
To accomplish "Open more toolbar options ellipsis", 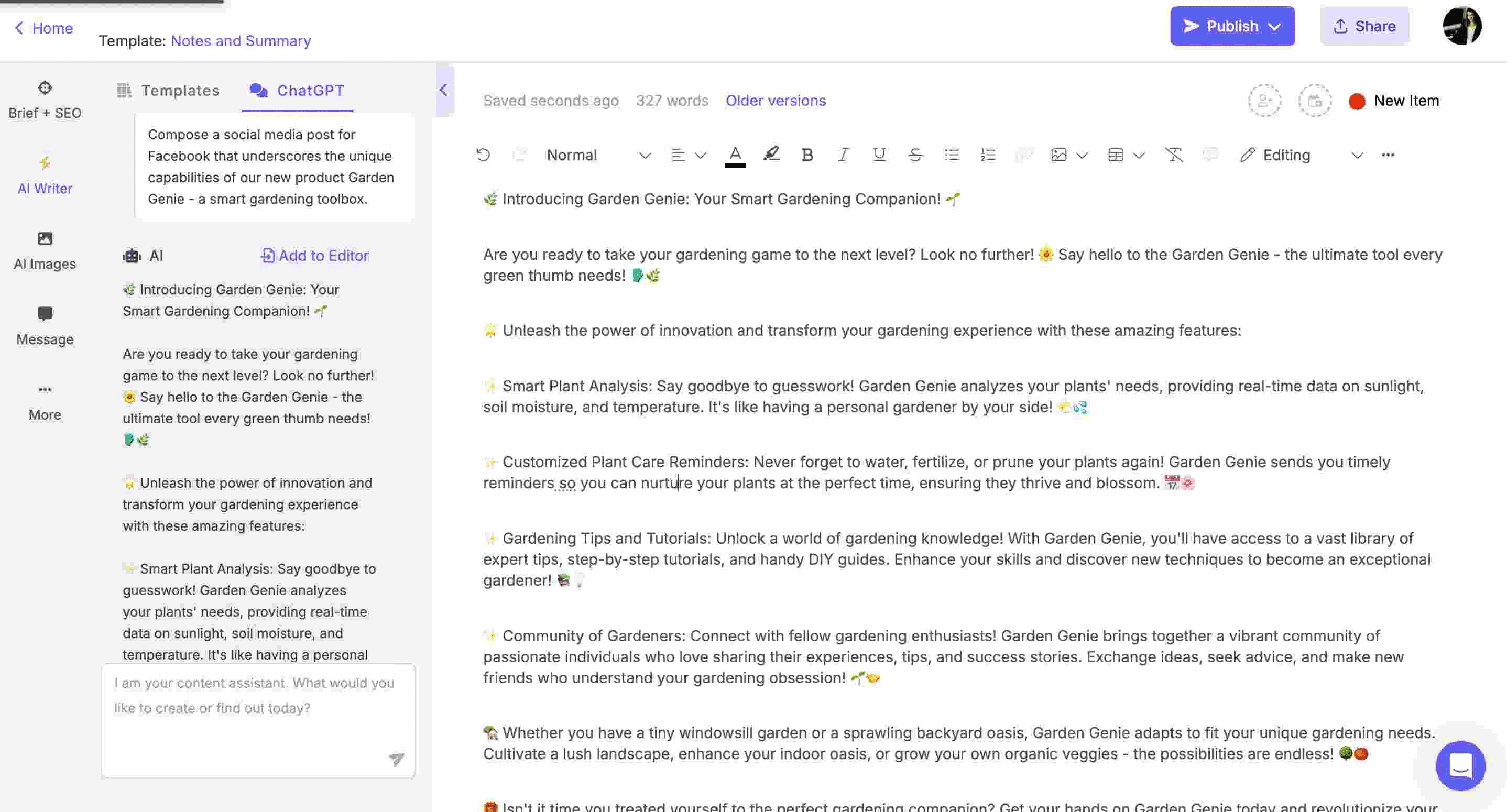I will (1388, 155).
